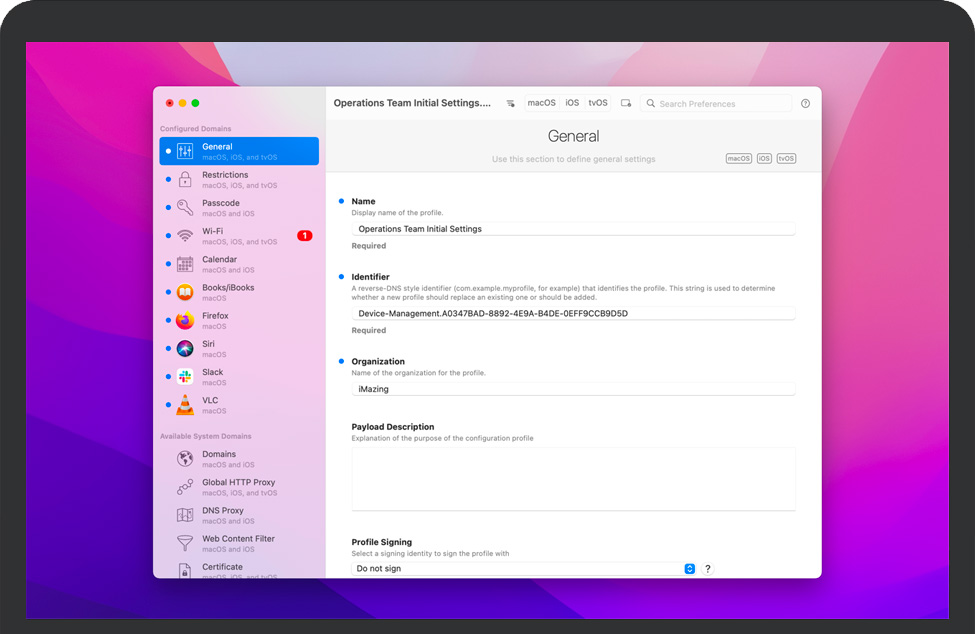Select the Passcode key icon
Viewport: 975px width, 634px height.
coord(185,208)
